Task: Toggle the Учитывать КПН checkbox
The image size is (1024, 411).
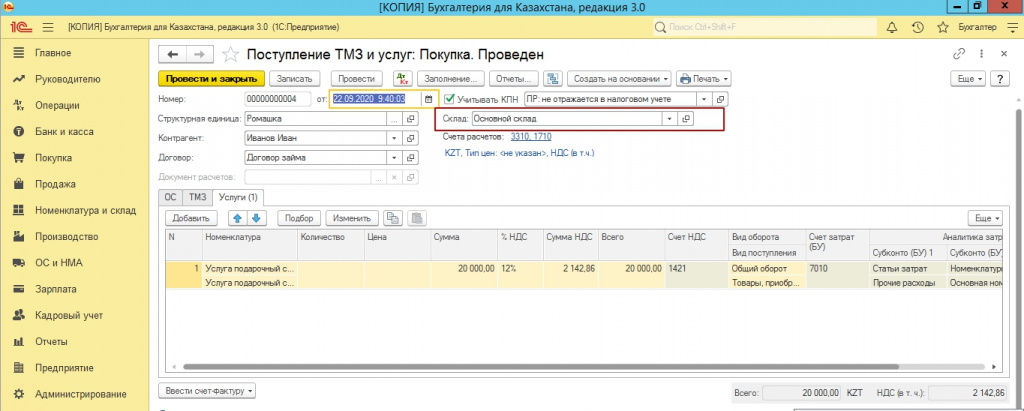Action: tap(449, 99)
